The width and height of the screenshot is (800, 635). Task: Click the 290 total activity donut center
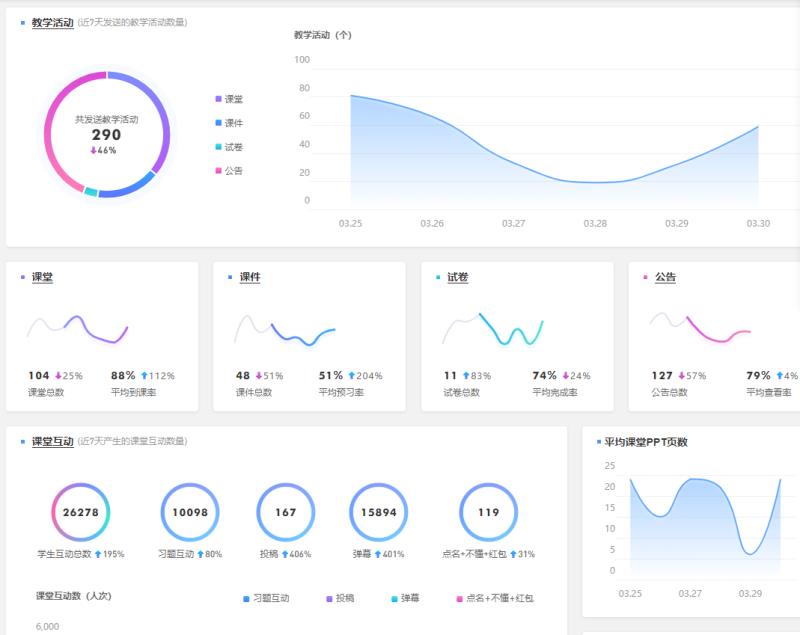(106, 134)
